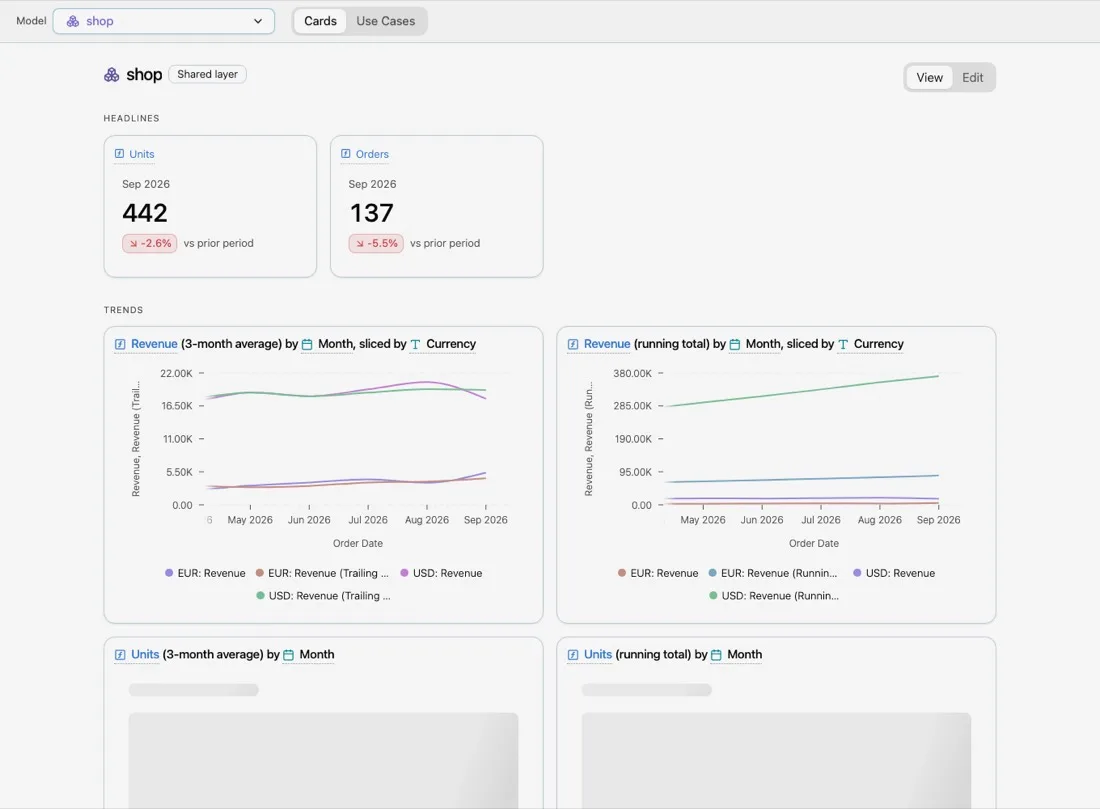Click Month in Units running total title
Screen dimensions: 1100x809
pyautogui.click(x=744, y=654)
